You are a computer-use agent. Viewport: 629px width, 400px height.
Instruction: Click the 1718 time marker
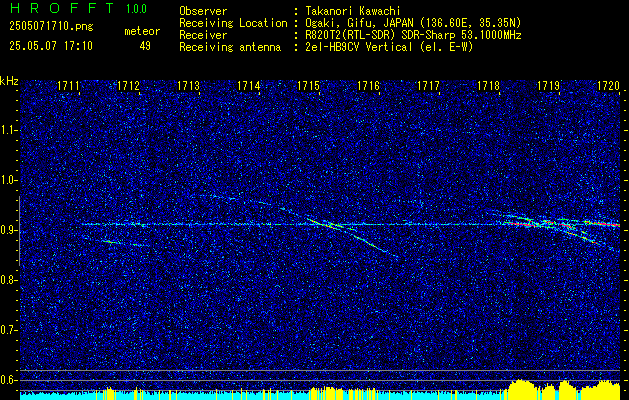point(489,85)
